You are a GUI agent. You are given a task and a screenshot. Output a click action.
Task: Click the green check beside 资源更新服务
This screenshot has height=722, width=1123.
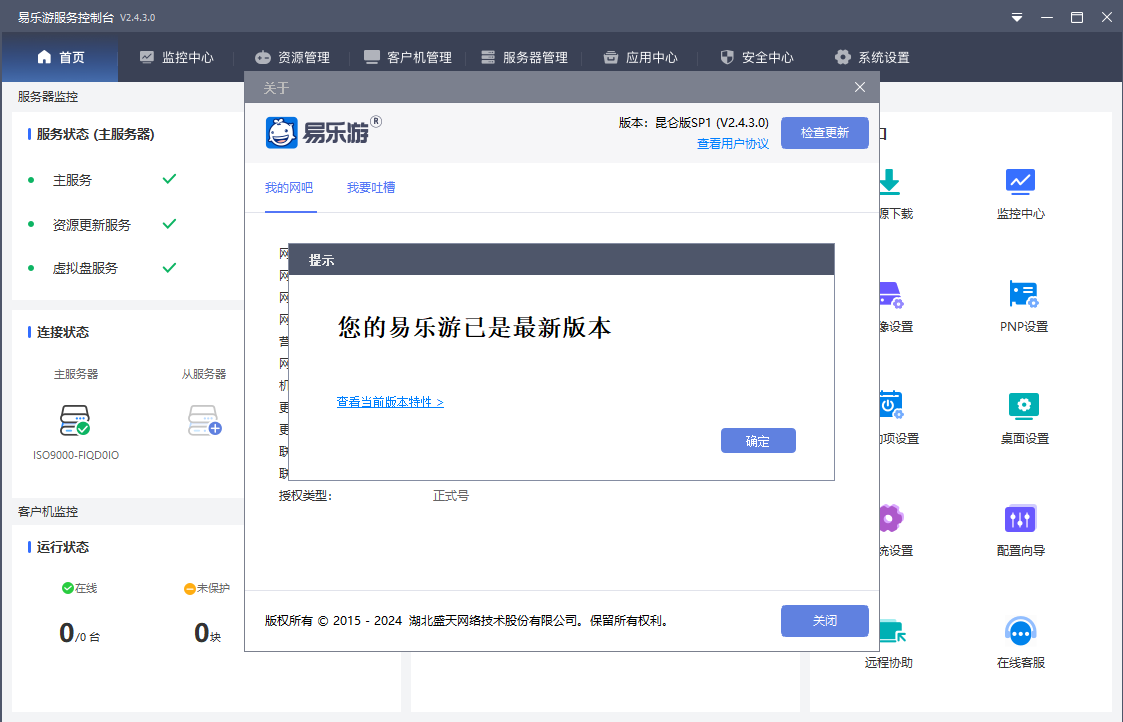click(169, 224)
